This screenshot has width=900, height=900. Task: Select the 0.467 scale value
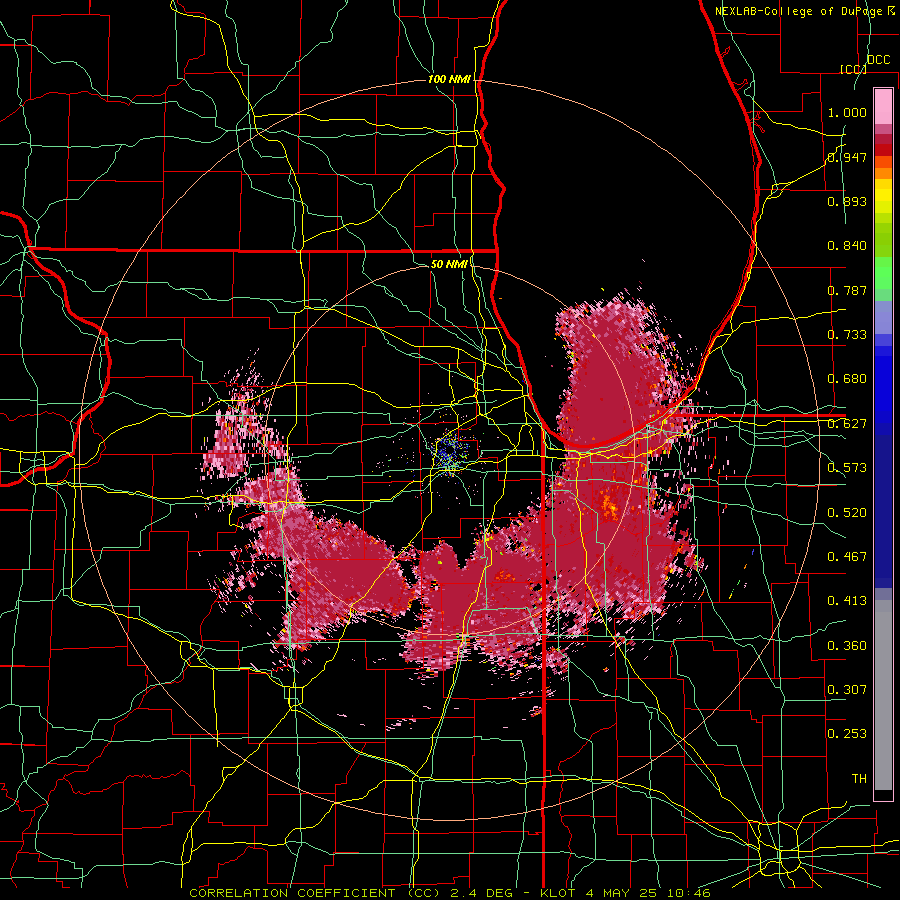(x=847, y=557)
